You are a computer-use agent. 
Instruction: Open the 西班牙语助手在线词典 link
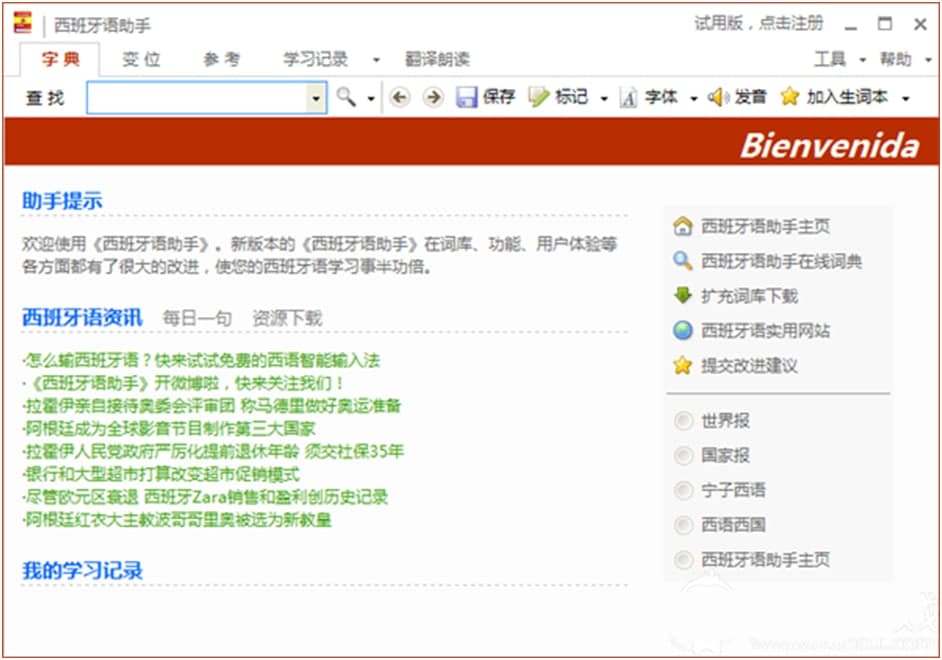[x=782, y=261]
